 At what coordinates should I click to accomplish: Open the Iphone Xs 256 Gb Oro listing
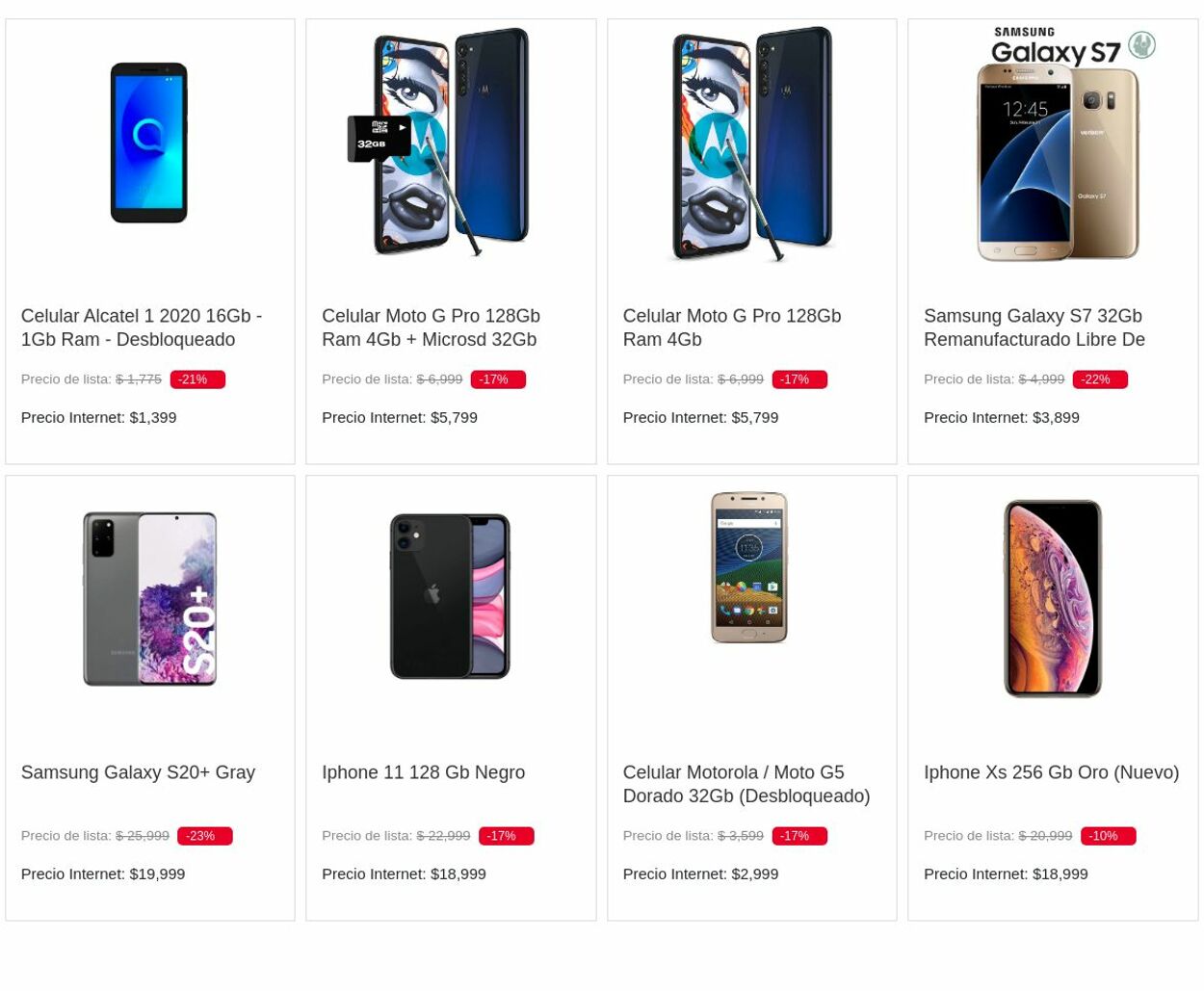tap(1051, 771)
